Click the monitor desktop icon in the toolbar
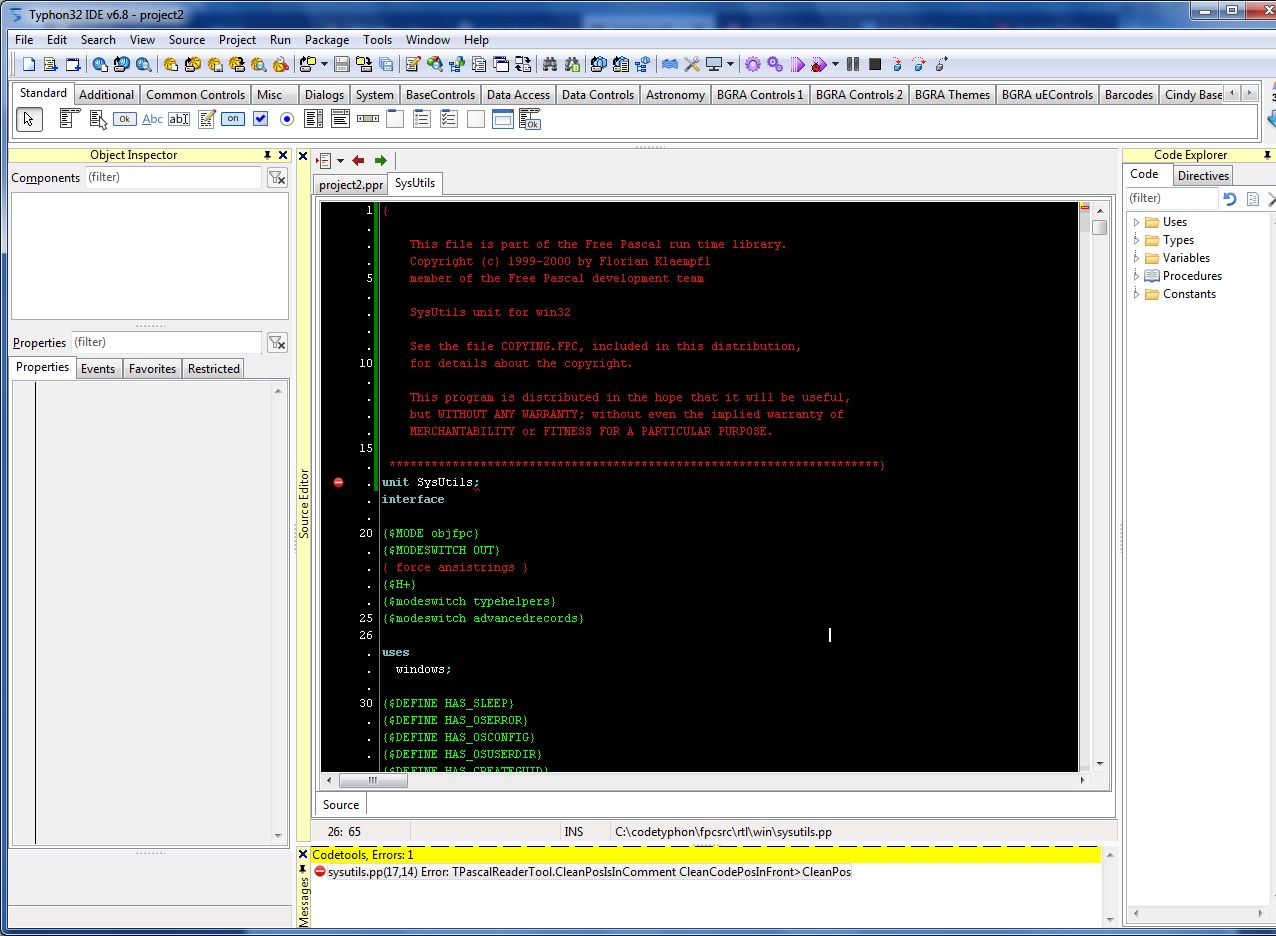 tap(714, 64)
